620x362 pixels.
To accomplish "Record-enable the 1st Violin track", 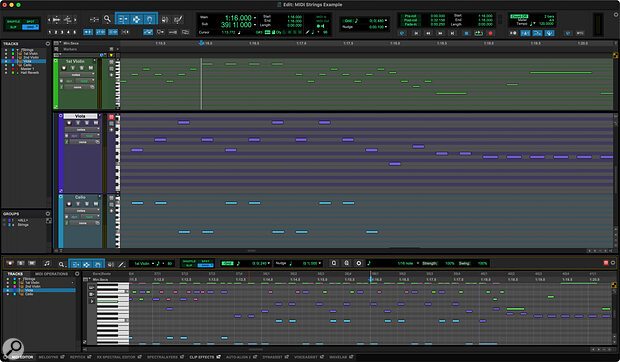I will pos(64,68).
